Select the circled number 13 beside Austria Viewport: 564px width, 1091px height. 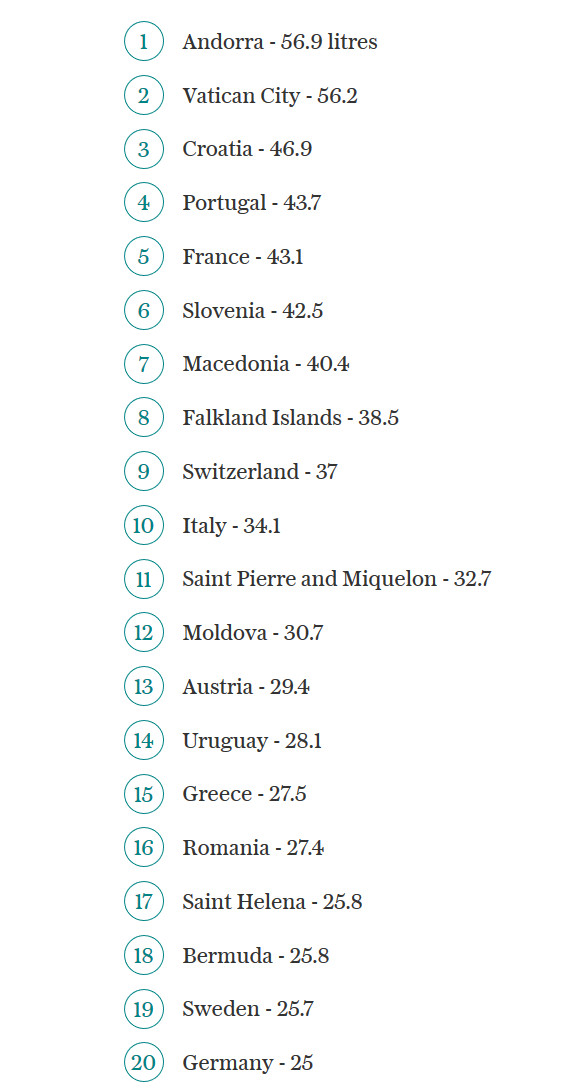coord(144,687)
